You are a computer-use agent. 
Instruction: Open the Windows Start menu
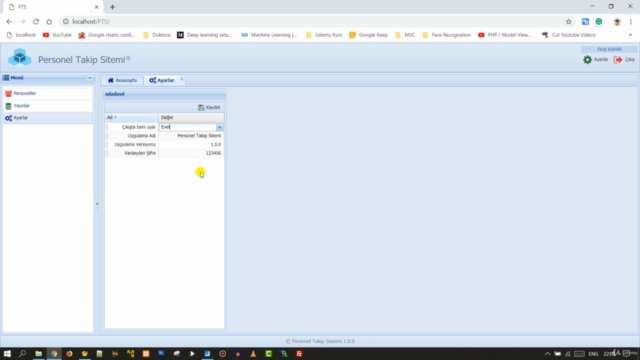click(x=7, y=353)
